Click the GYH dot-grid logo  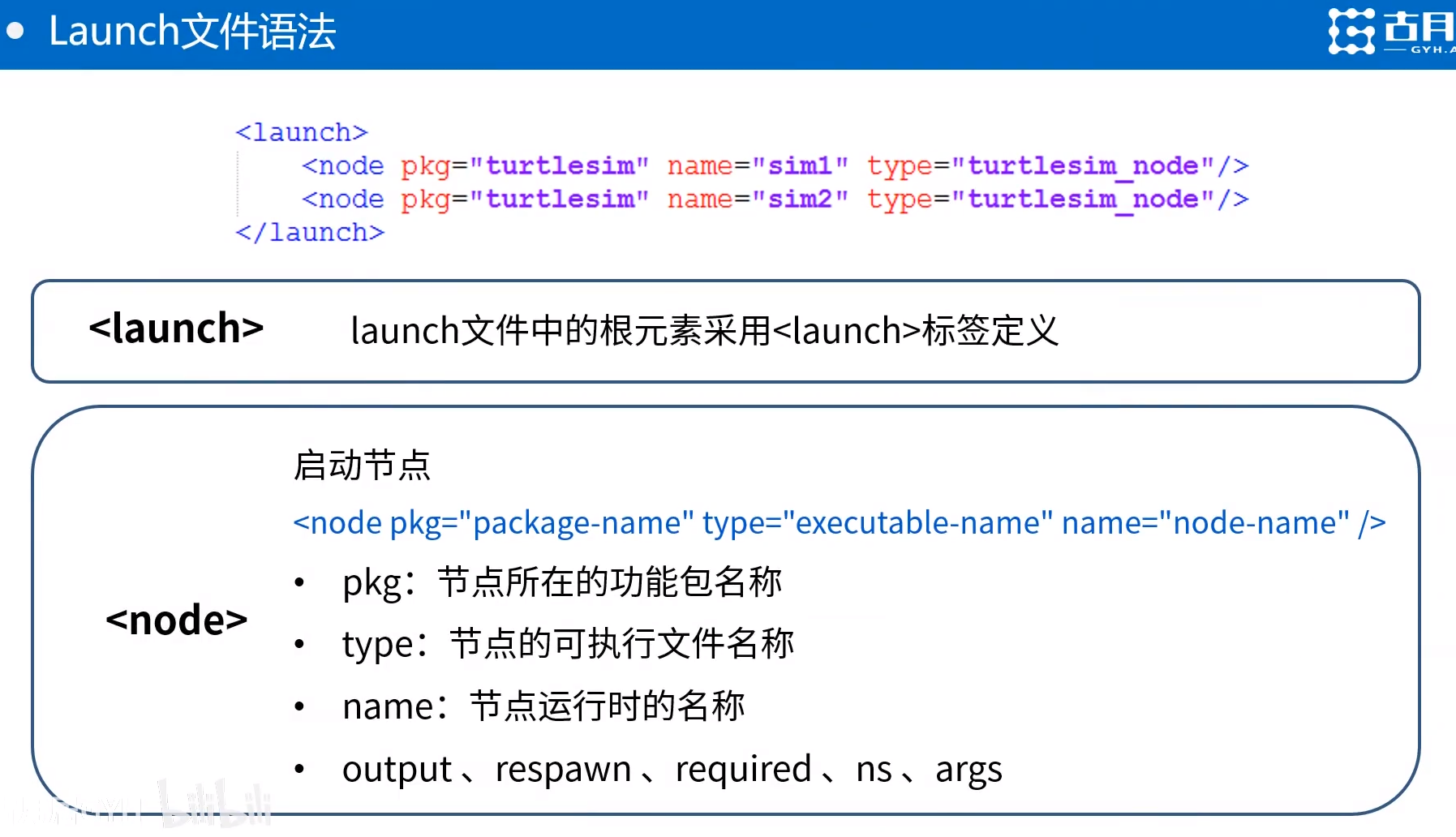click(x=1350, y=32)
